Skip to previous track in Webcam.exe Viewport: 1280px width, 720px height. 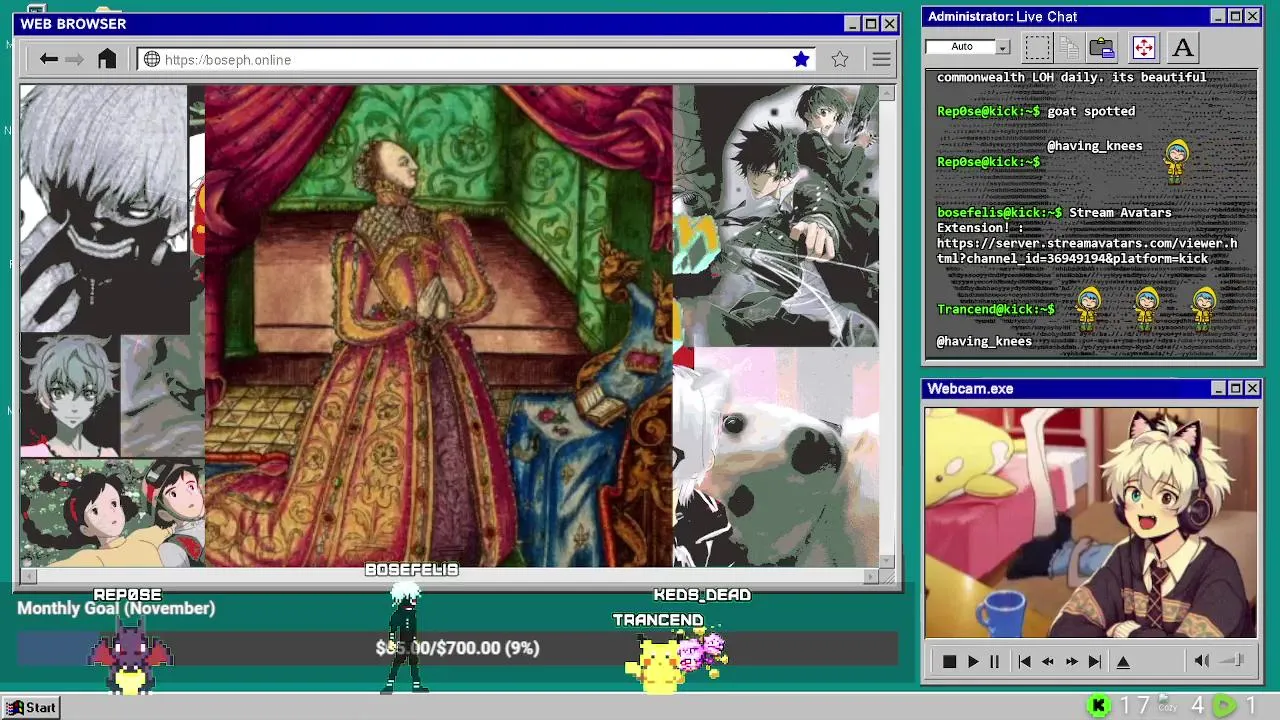point(1024,661)
